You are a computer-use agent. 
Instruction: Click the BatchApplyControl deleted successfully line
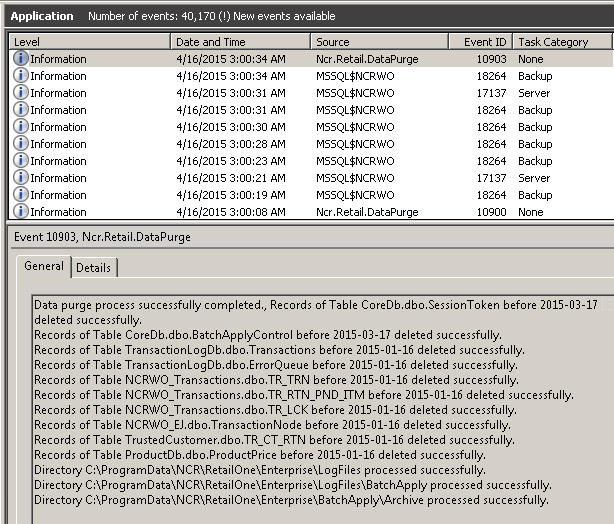click(268, 335)
